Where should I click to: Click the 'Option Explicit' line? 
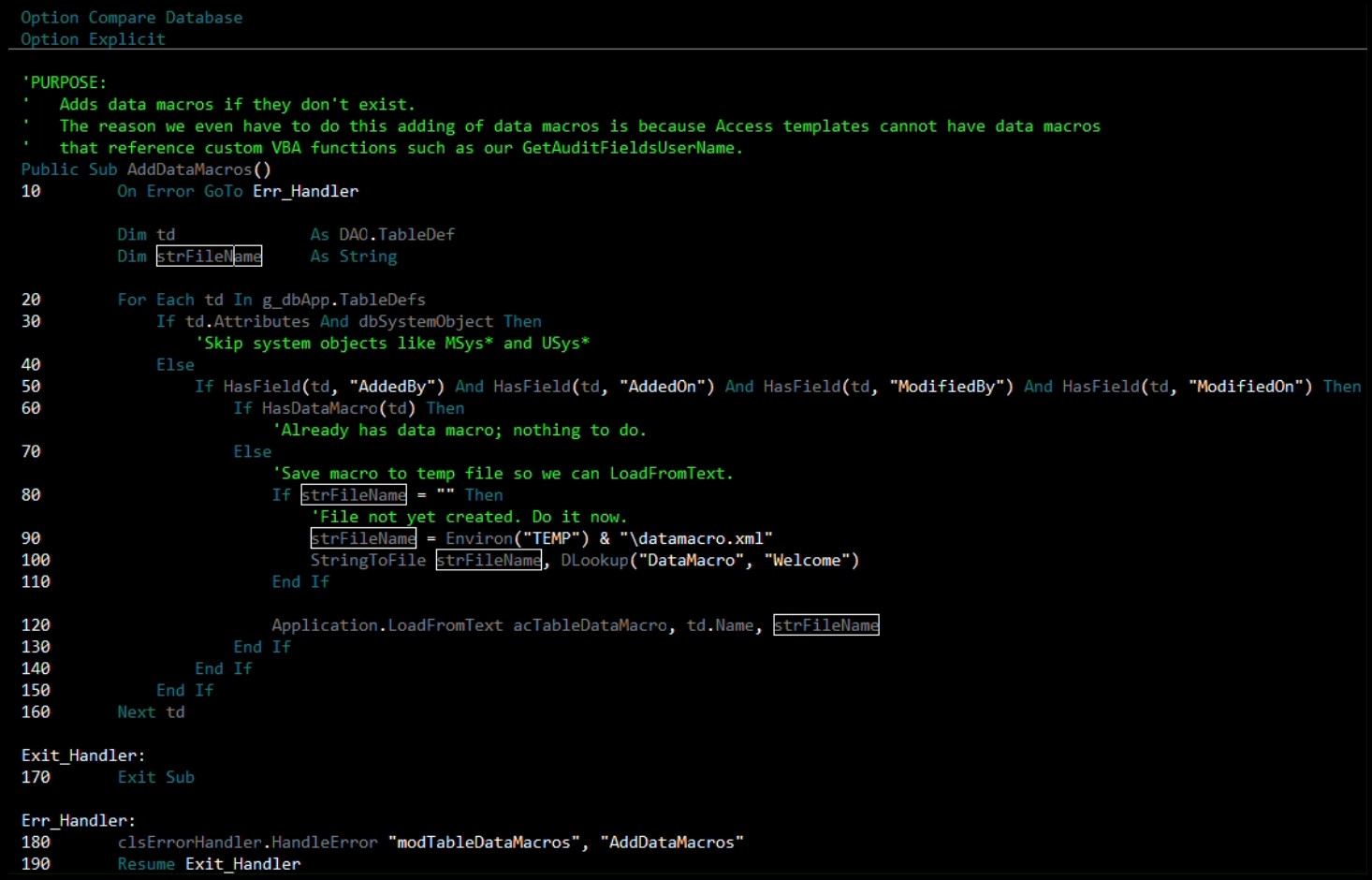94,39
